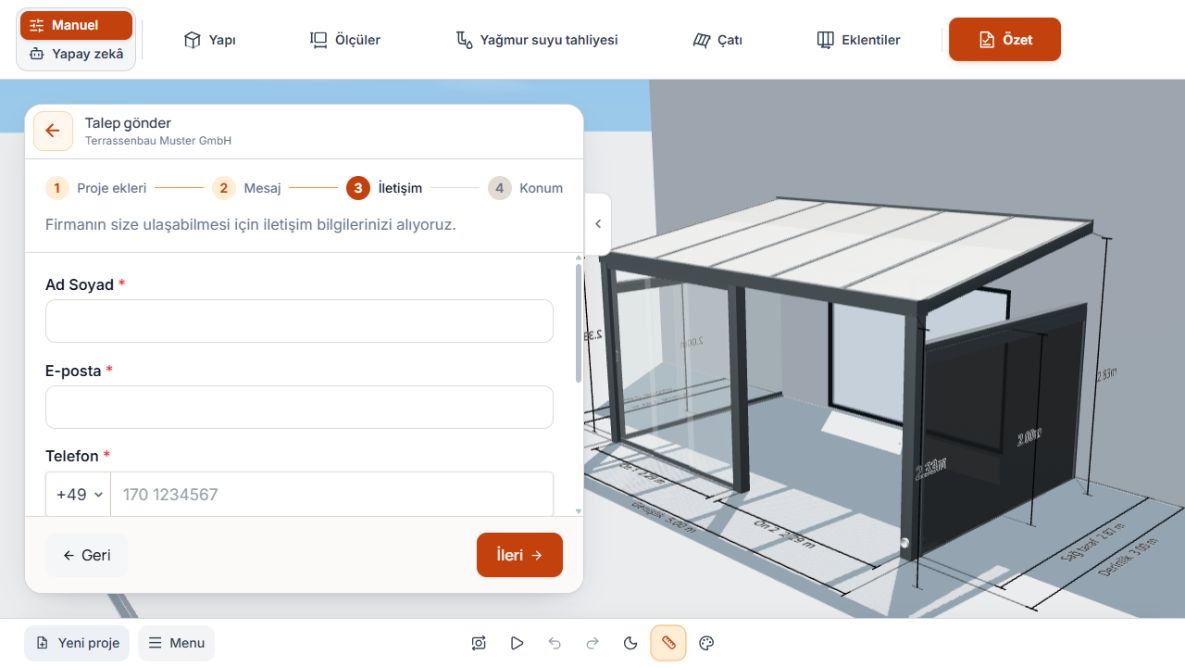Click the Geri button
The width and height of the screenshot is (1185, 667).
(87, 555)
